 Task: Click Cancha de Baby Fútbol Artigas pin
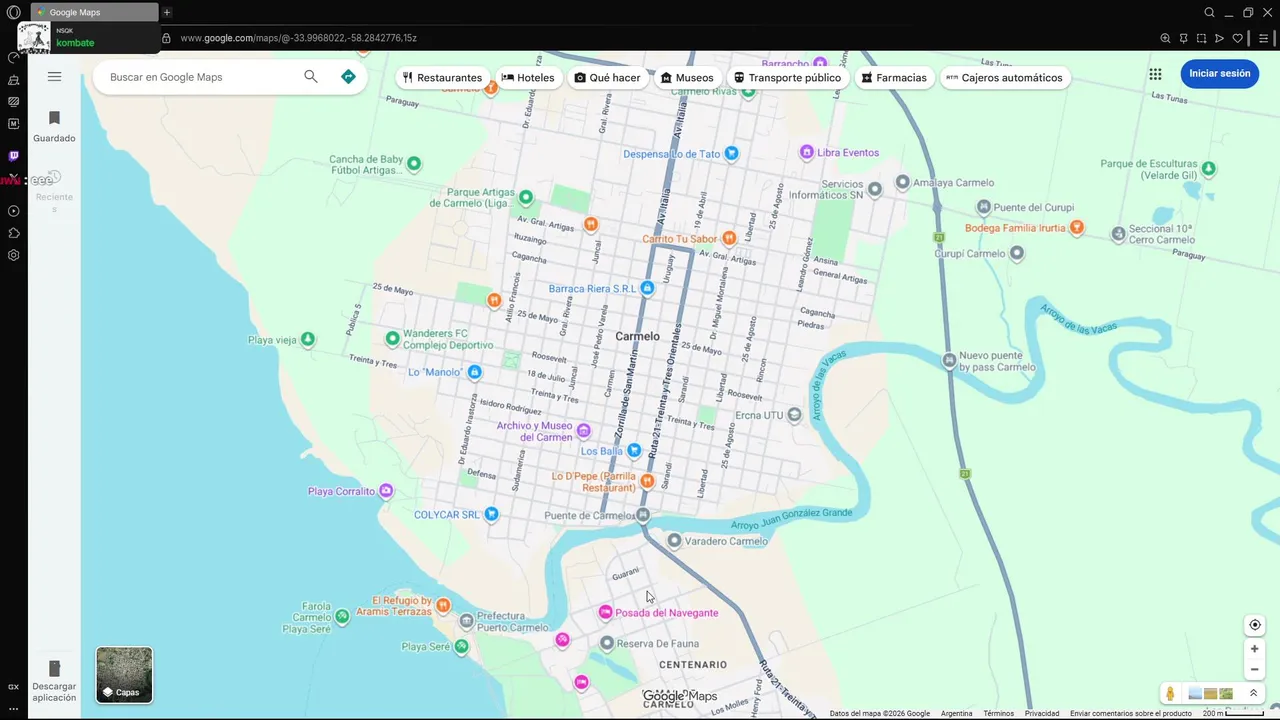(x=414, y=163)
